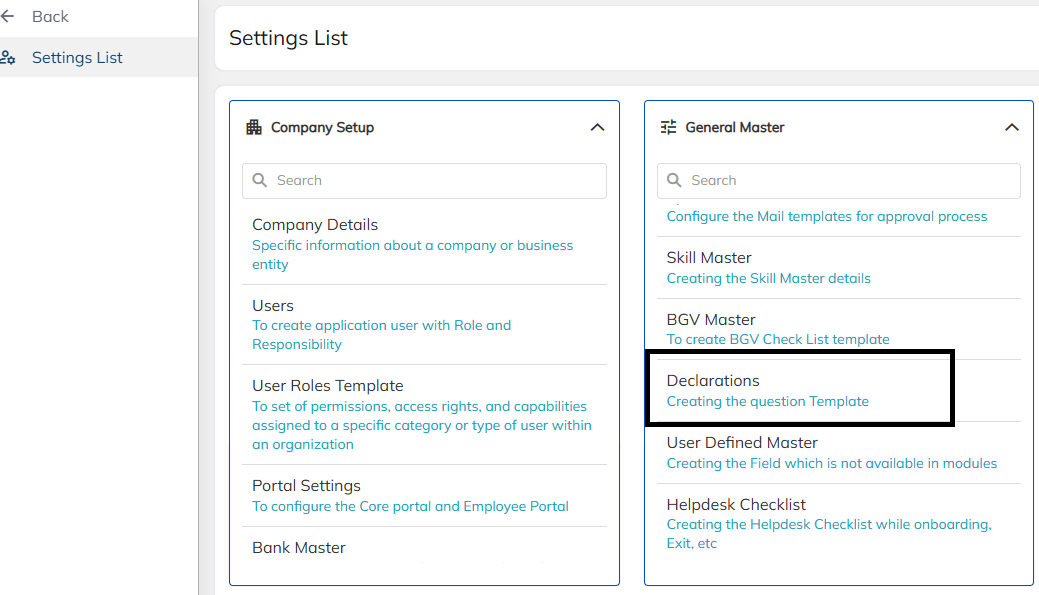
Task: Open Company Details settings
Action: pyautogui.click(x=424, y=244)
